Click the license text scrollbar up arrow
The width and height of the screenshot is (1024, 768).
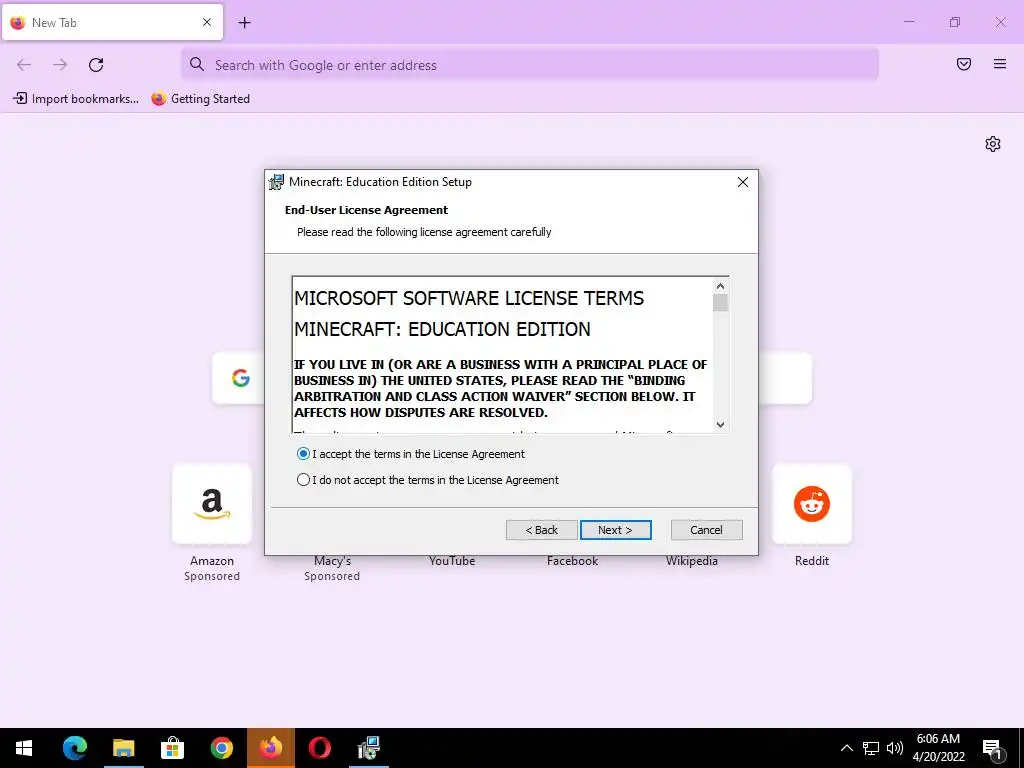720,286
